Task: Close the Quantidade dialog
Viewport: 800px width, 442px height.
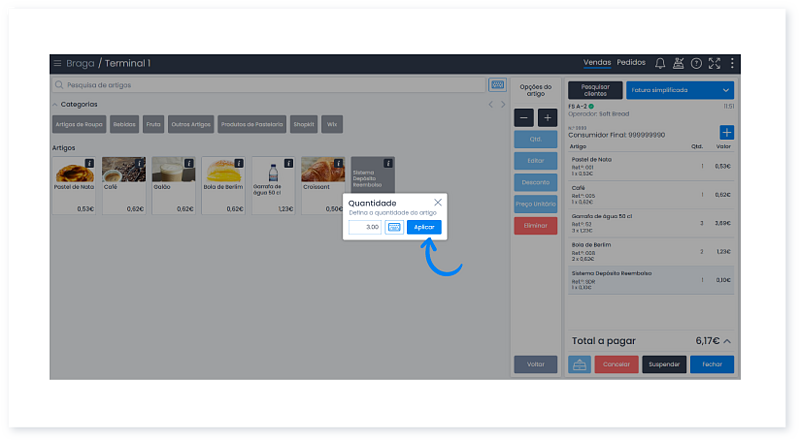Action: 438,202
